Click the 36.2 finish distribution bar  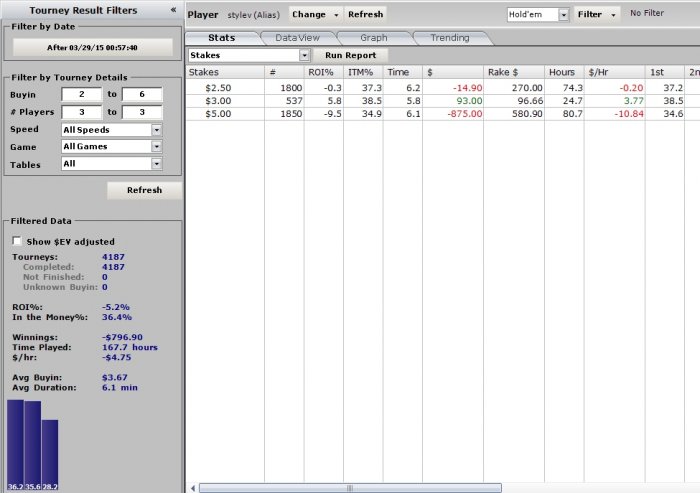15,445
